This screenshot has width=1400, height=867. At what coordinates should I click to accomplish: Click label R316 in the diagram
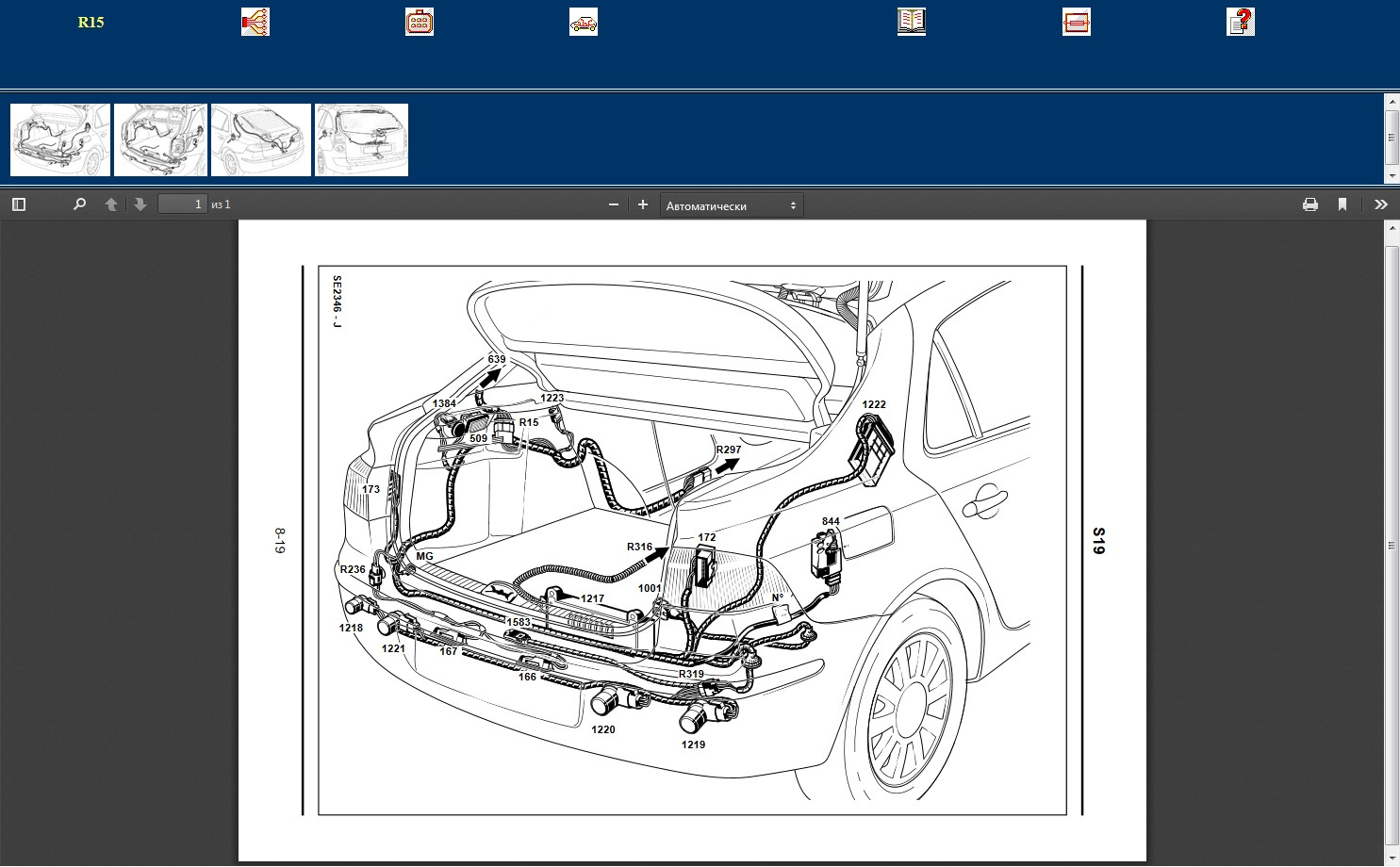639,548
